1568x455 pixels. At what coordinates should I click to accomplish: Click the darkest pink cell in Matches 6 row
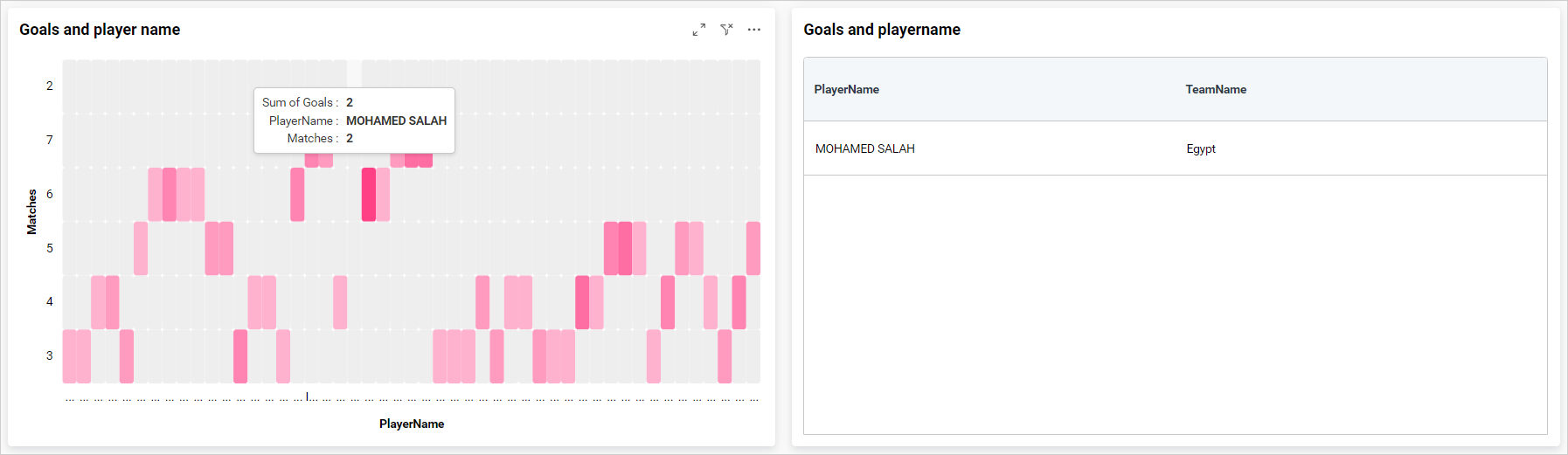pyautogui.click(x=369, y=194)
